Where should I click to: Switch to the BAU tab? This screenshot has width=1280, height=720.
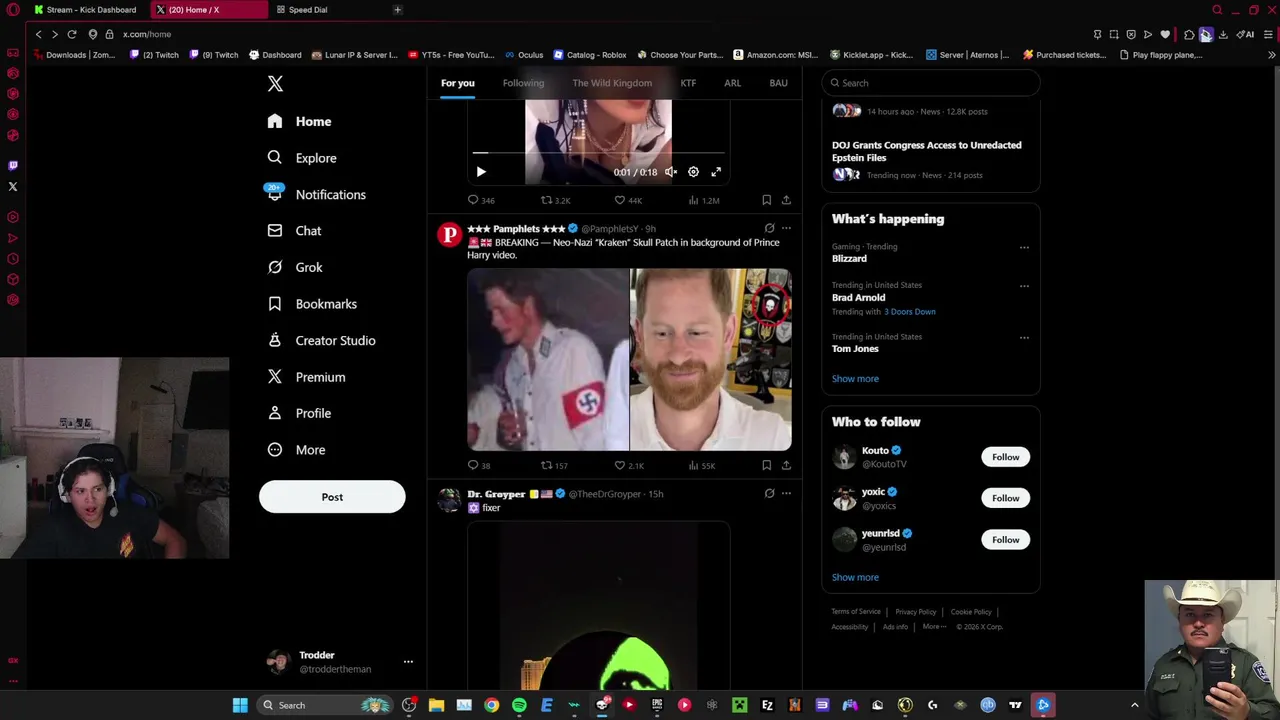778,83
